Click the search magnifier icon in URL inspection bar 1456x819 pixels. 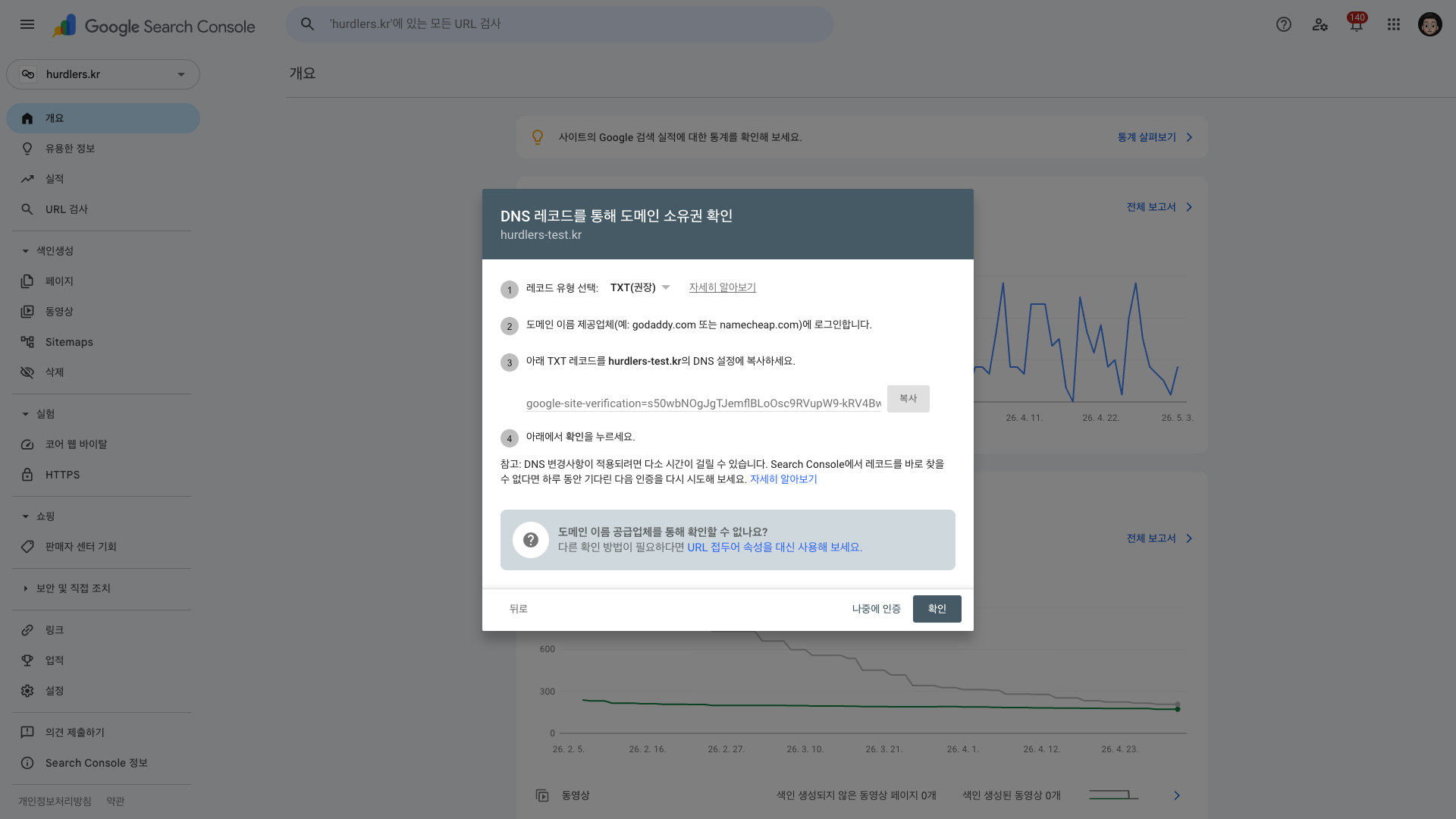click(307, 24)
